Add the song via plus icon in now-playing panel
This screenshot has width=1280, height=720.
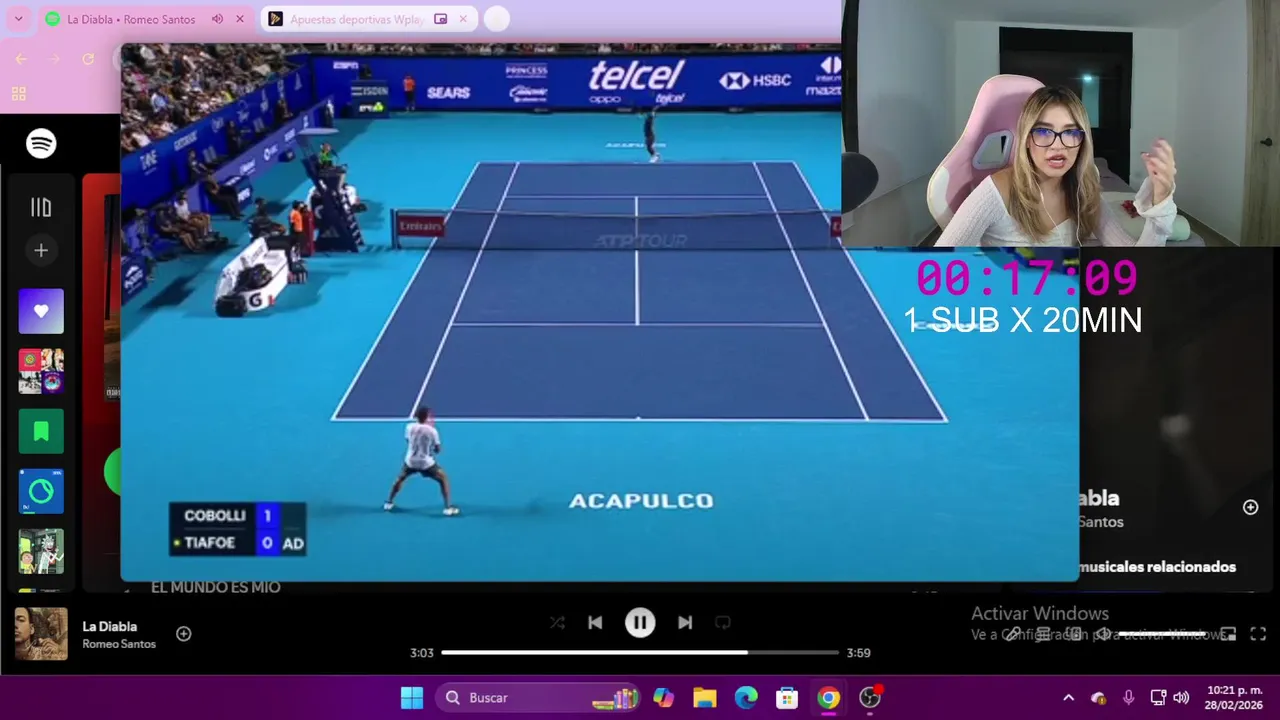(1250, 508)
